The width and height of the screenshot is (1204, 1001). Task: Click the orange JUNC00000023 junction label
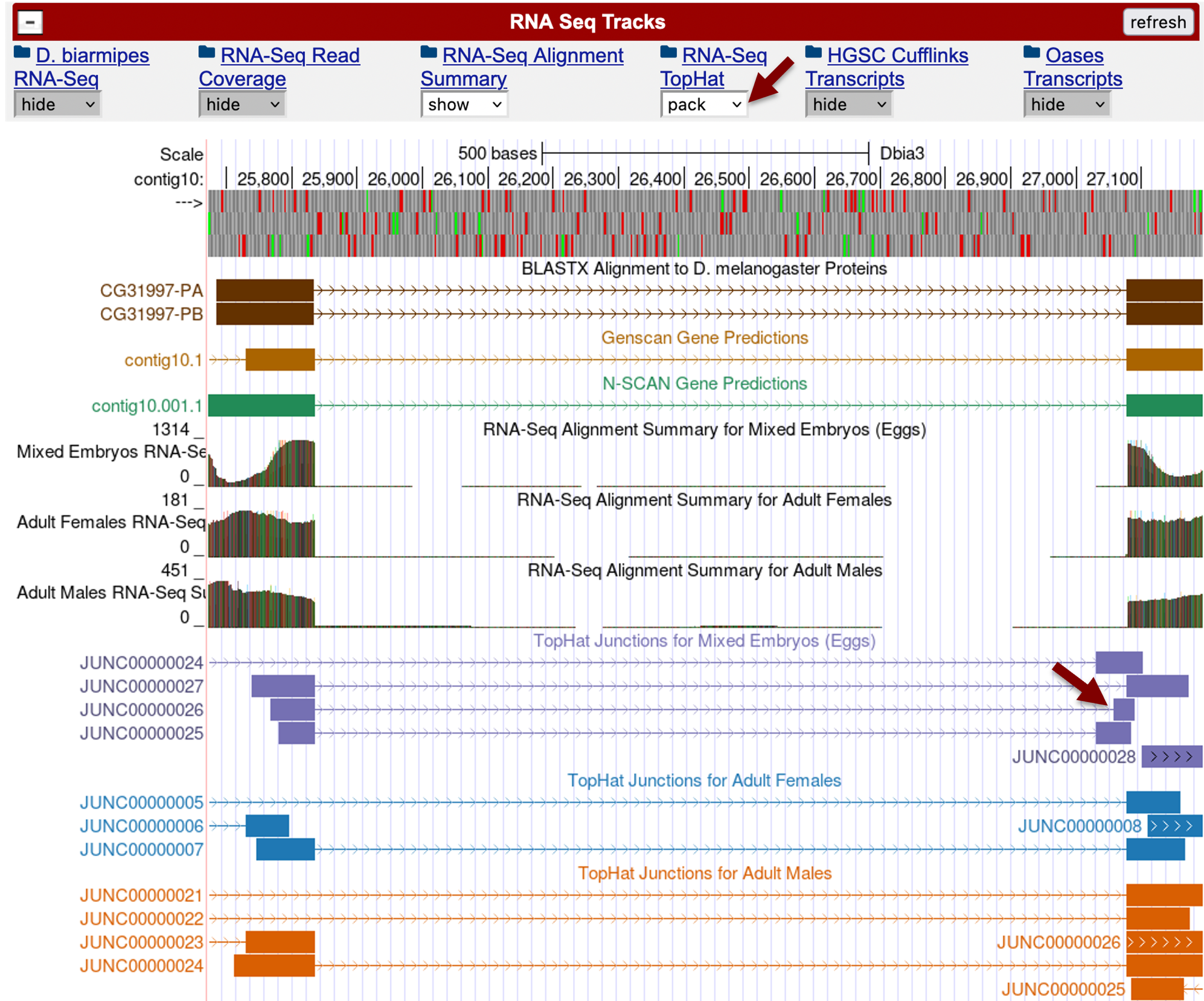142,942
